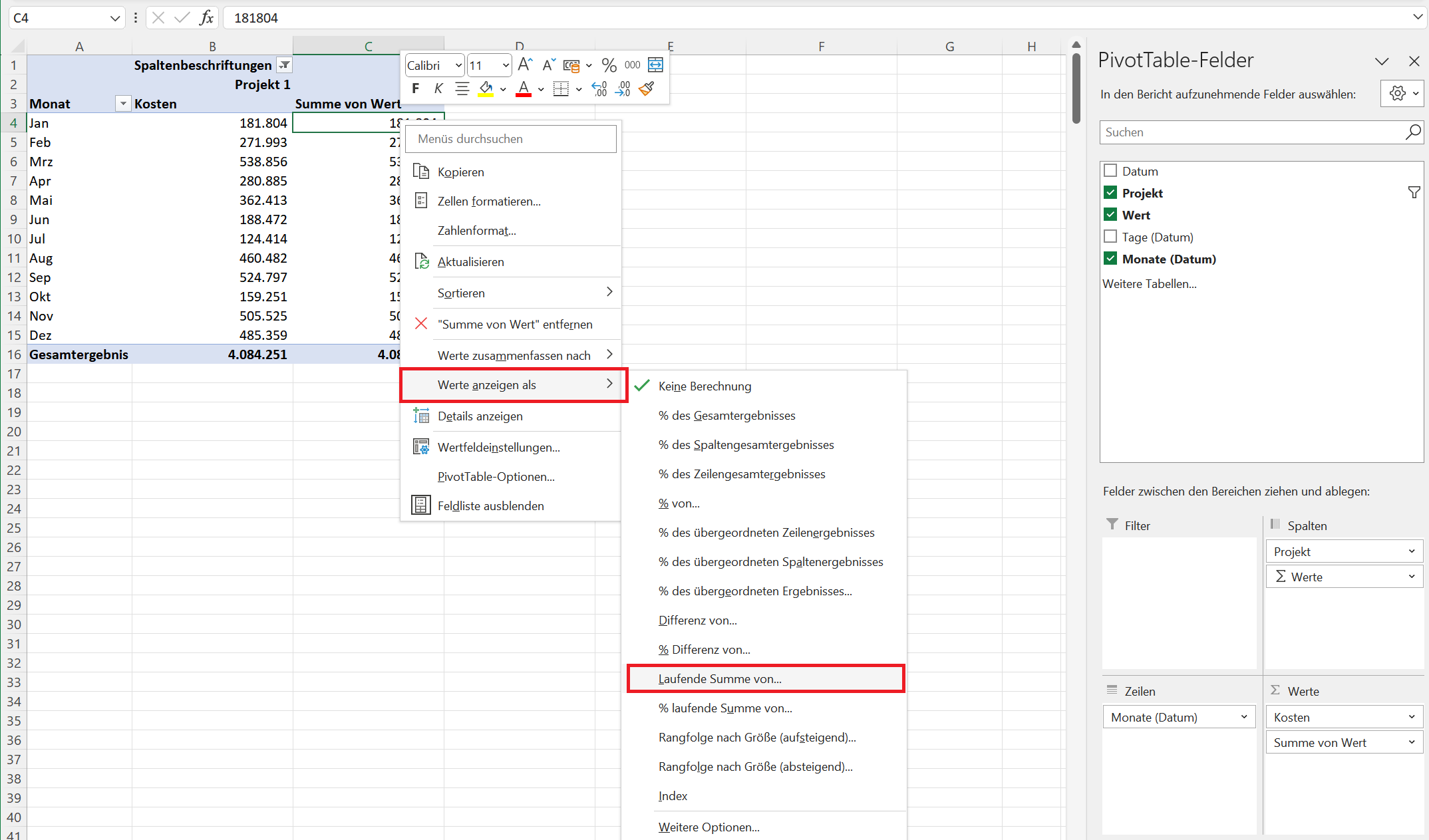Cancel entry with the X in formula bar
The width and height of the screenshot is (1429, 840).
158,18
